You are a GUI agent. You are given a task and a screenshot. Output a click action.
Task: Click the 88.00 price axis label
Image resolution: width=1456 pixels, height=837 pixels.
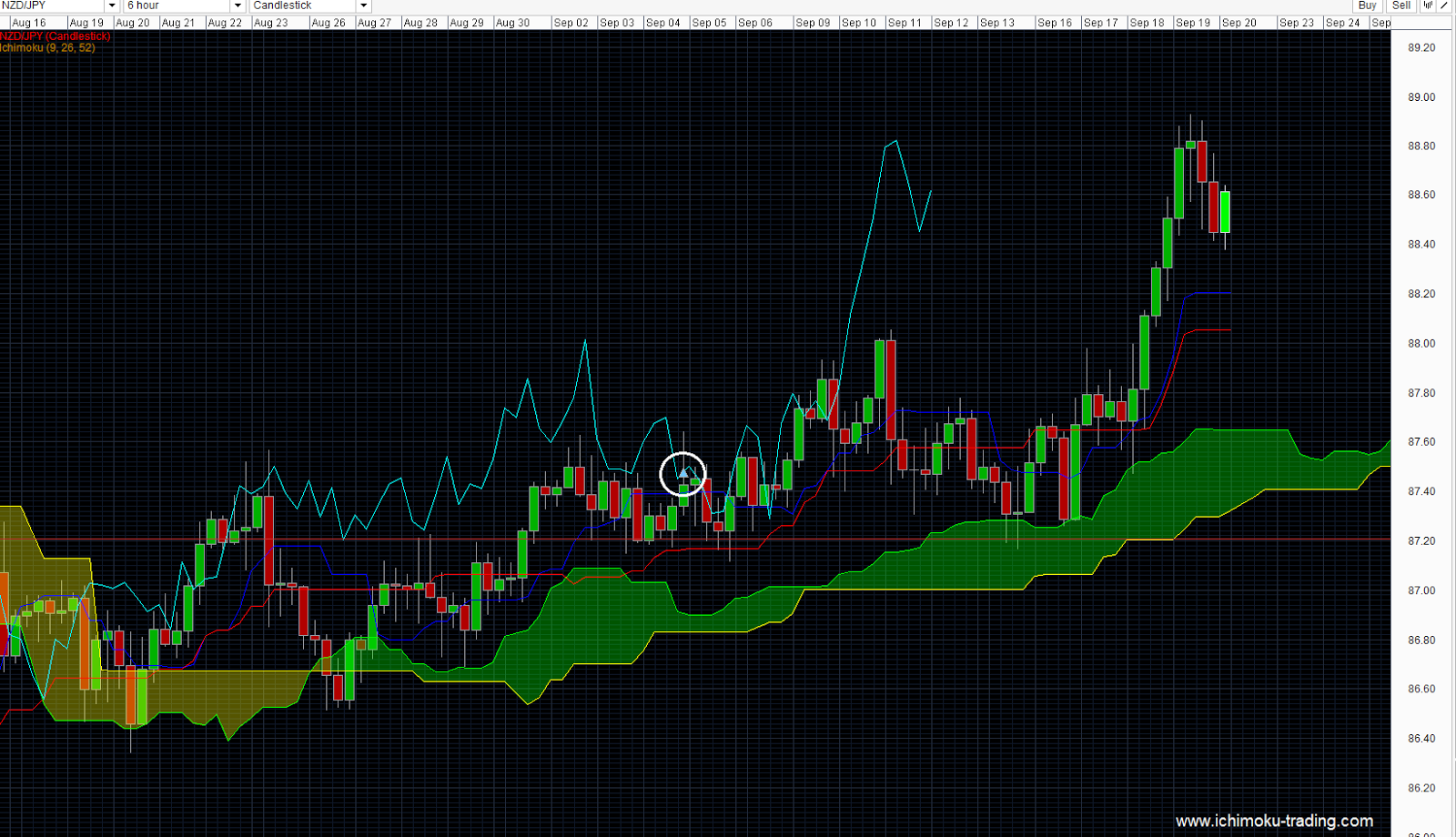tap(1421, 343)
